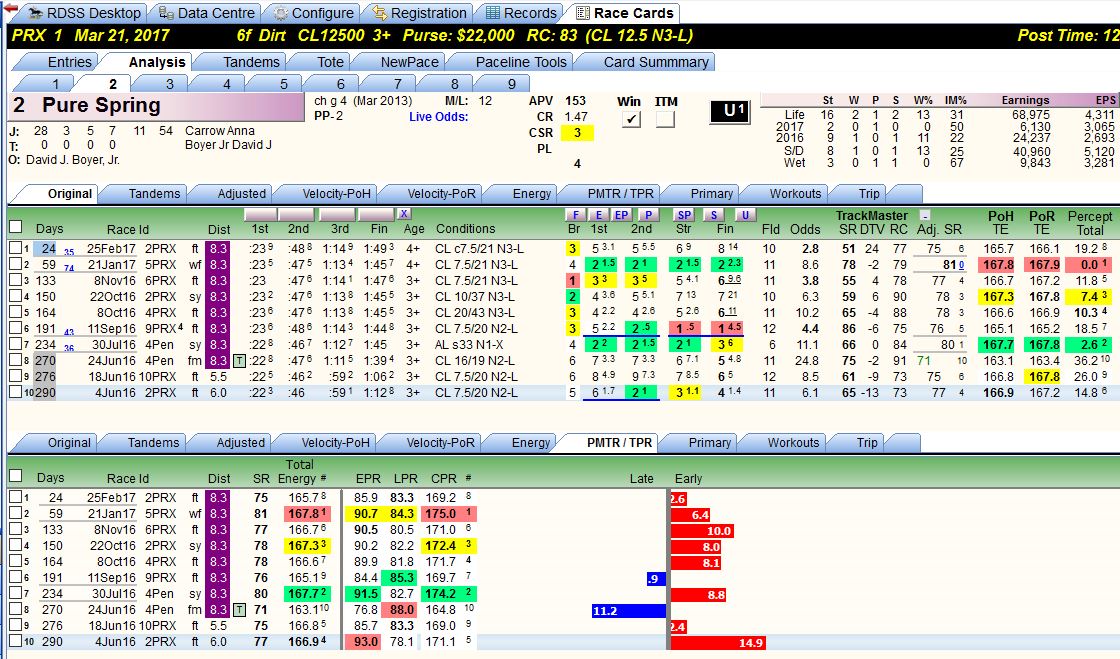Open the Configure tab
This screenshot has width=1120, height=659.
(x=313, y=13)
